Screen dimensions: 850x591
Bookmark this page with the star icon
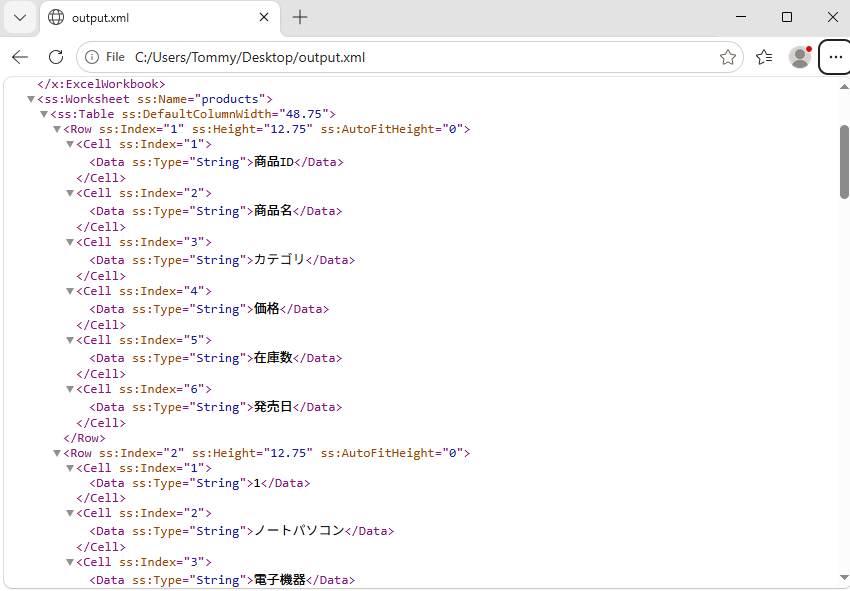click(x=727, y=57)
